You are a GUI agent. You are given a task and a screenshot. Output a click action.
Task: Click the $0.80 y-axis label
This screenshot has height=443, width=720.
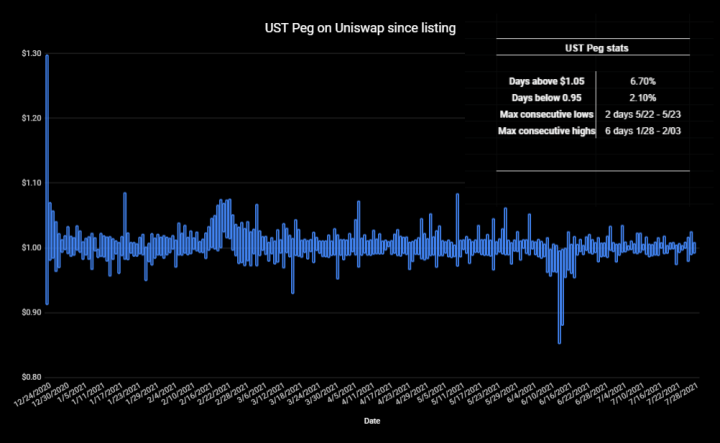(x=32, y=377)
